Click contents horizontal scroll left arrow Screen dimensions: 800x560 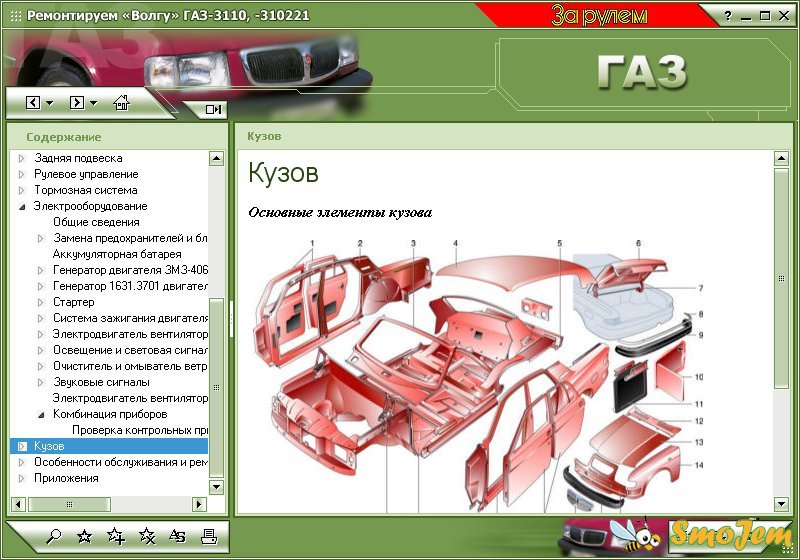pos(18,504)
